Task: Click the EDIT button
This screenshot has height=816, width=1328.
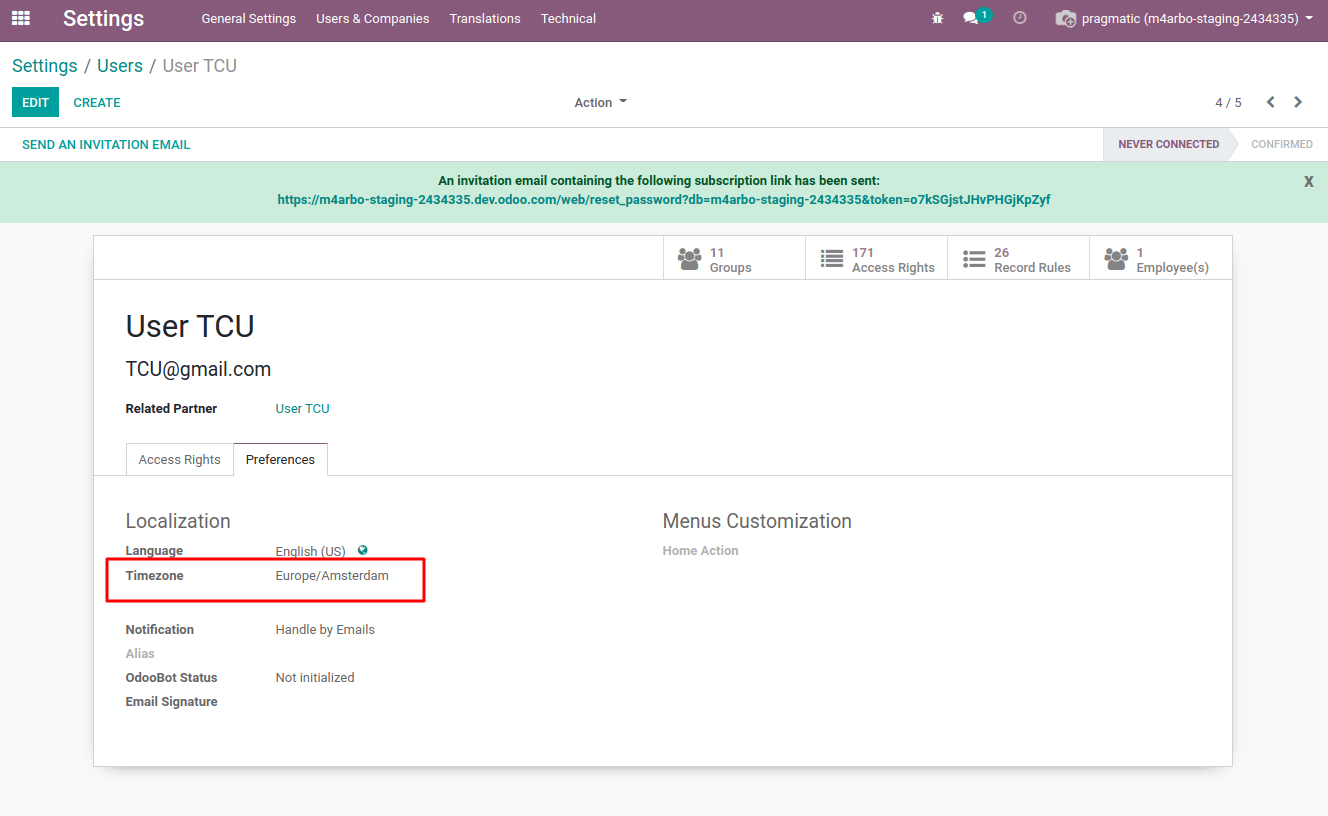Action: coord(35,102)
